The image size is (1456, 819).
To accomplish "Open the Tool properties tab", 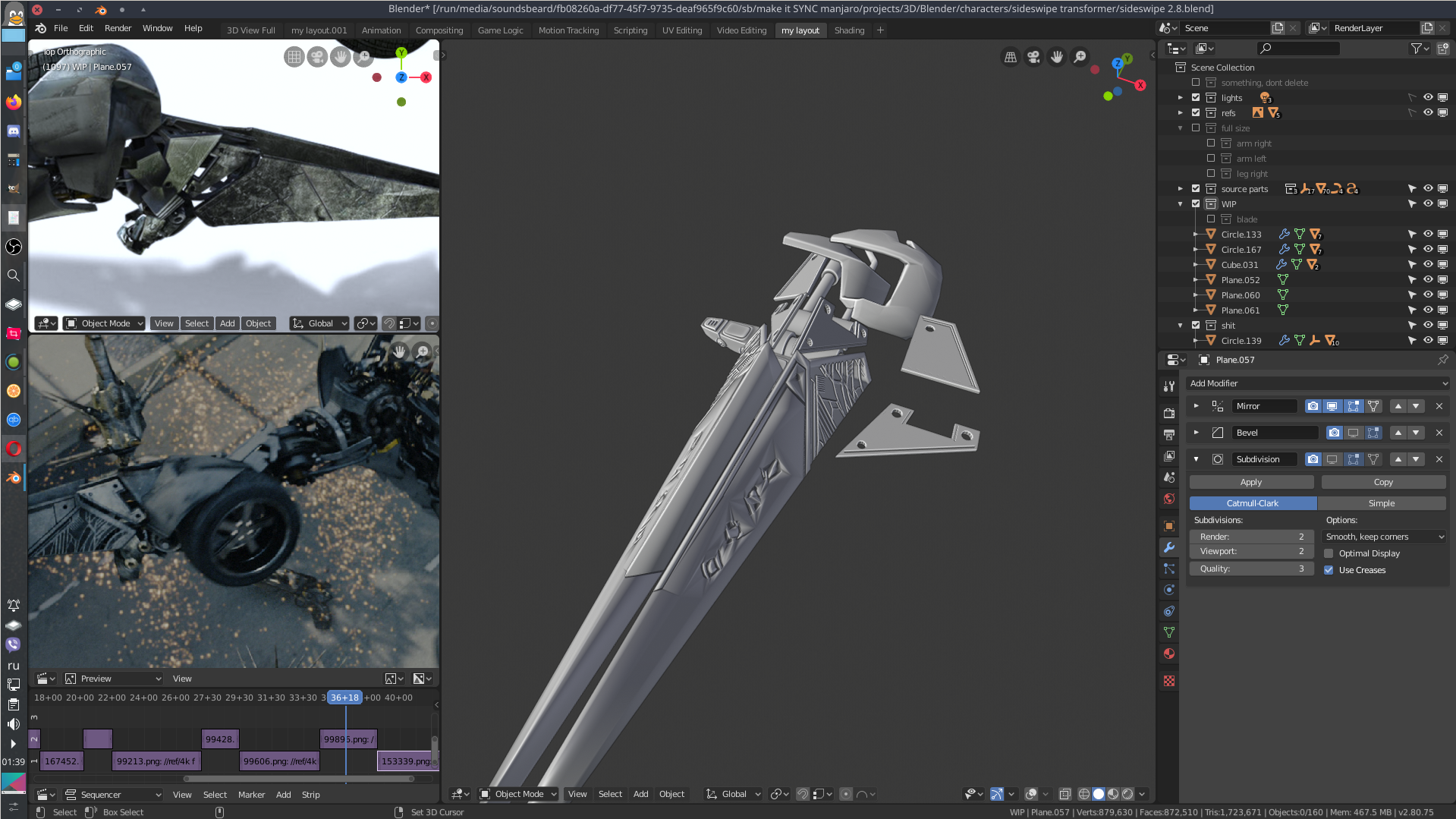I will point(1169,386).
